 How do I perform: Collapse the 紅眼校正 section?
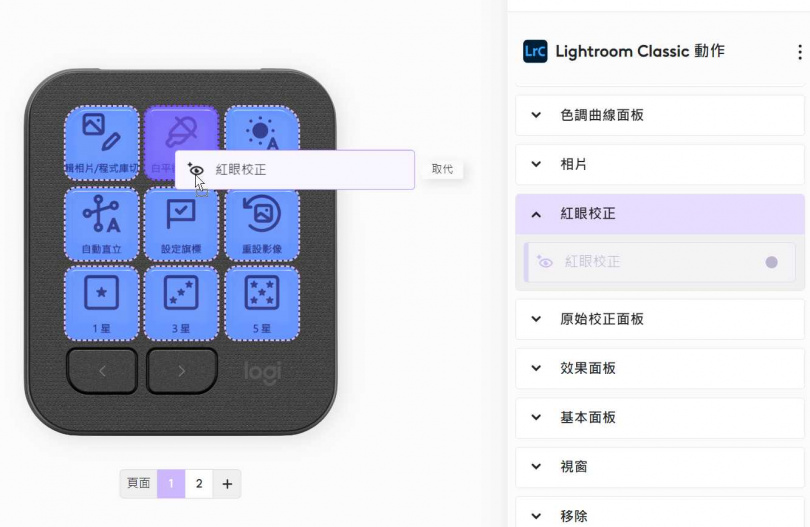coord(660,214)
